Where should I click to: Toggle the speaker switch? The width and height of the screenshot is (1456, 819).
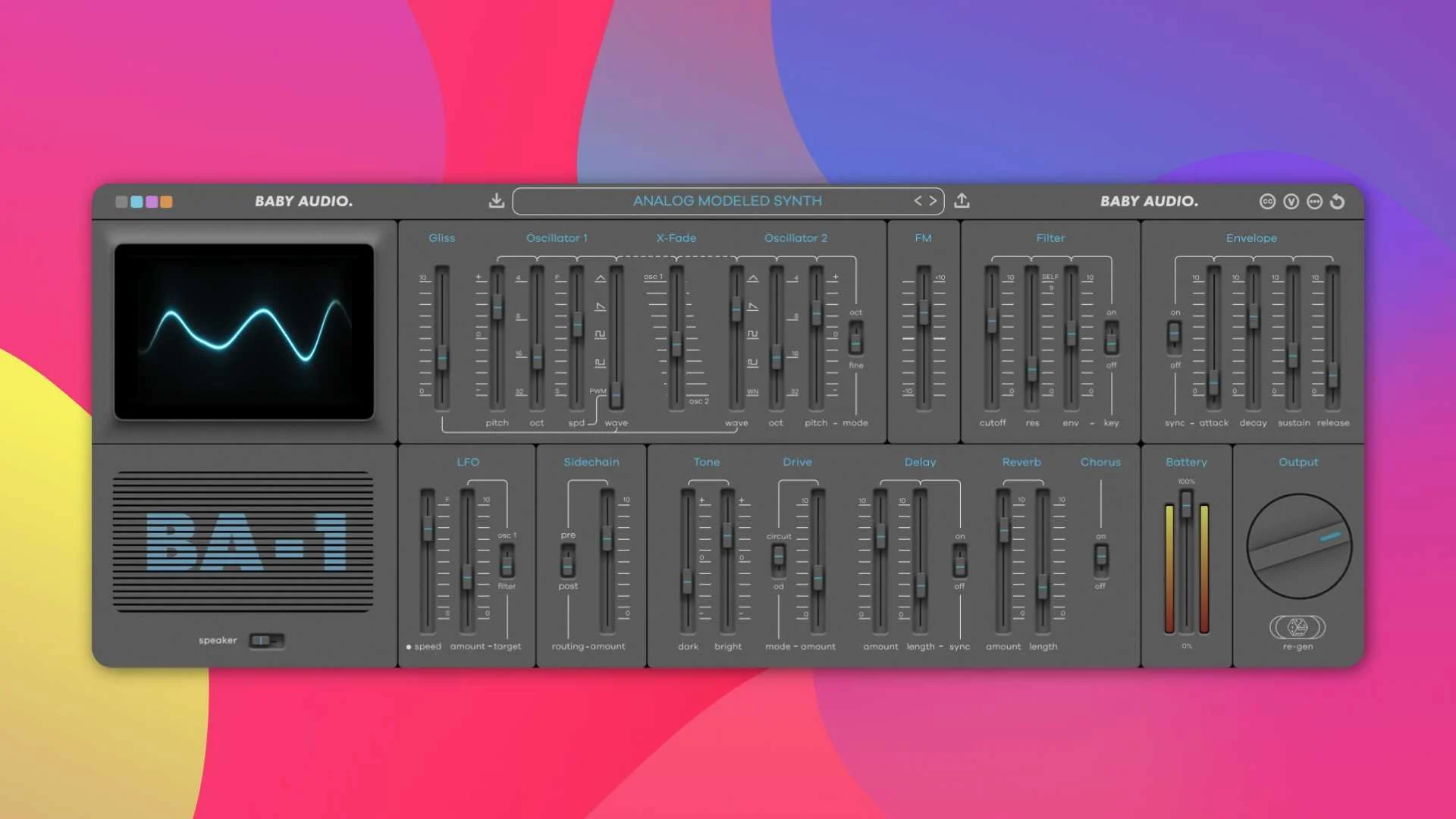(x=266, y=641)
